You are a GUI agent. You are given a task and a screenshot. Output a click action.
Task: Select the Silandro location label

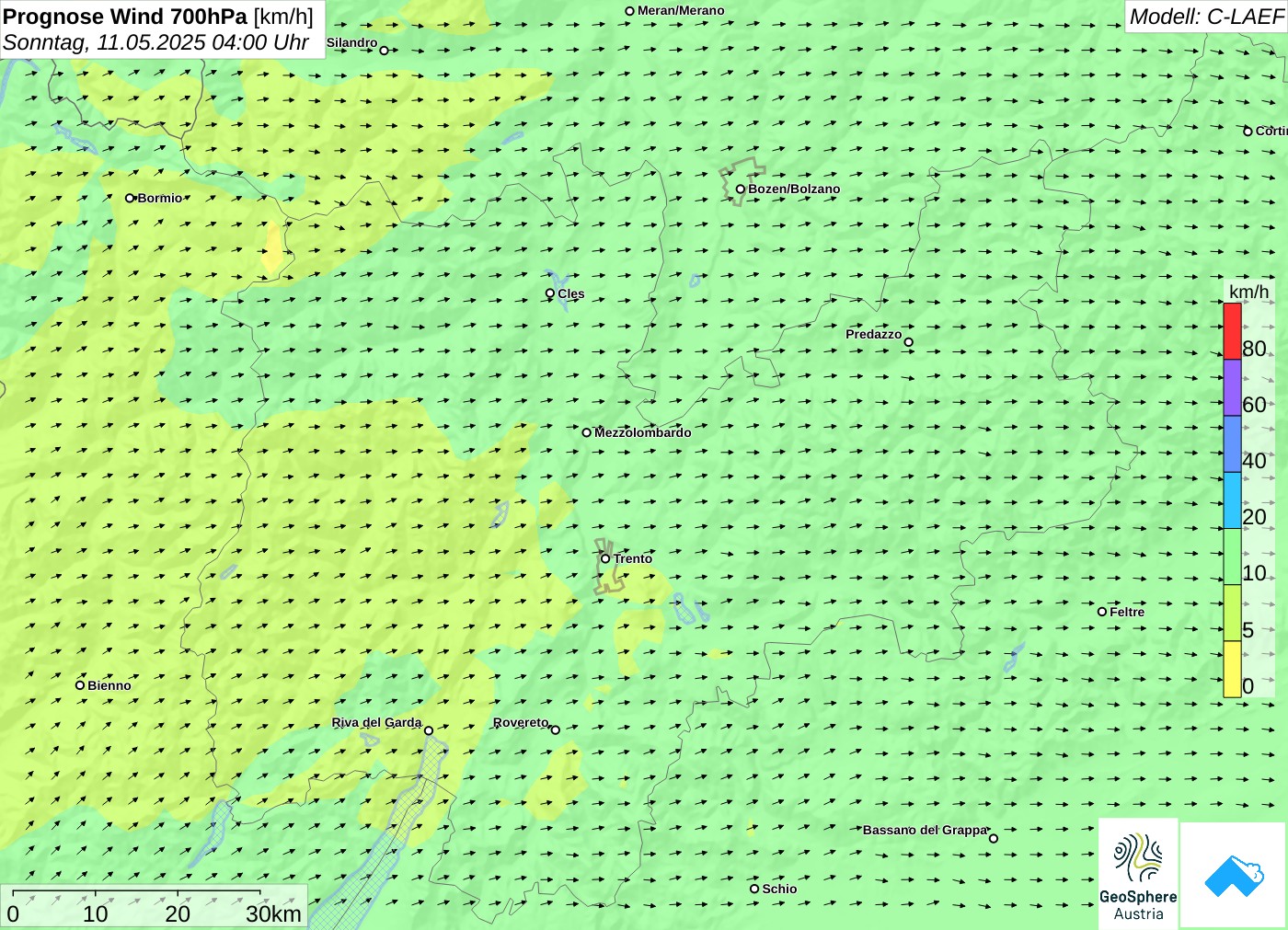[x=351, y=43]
